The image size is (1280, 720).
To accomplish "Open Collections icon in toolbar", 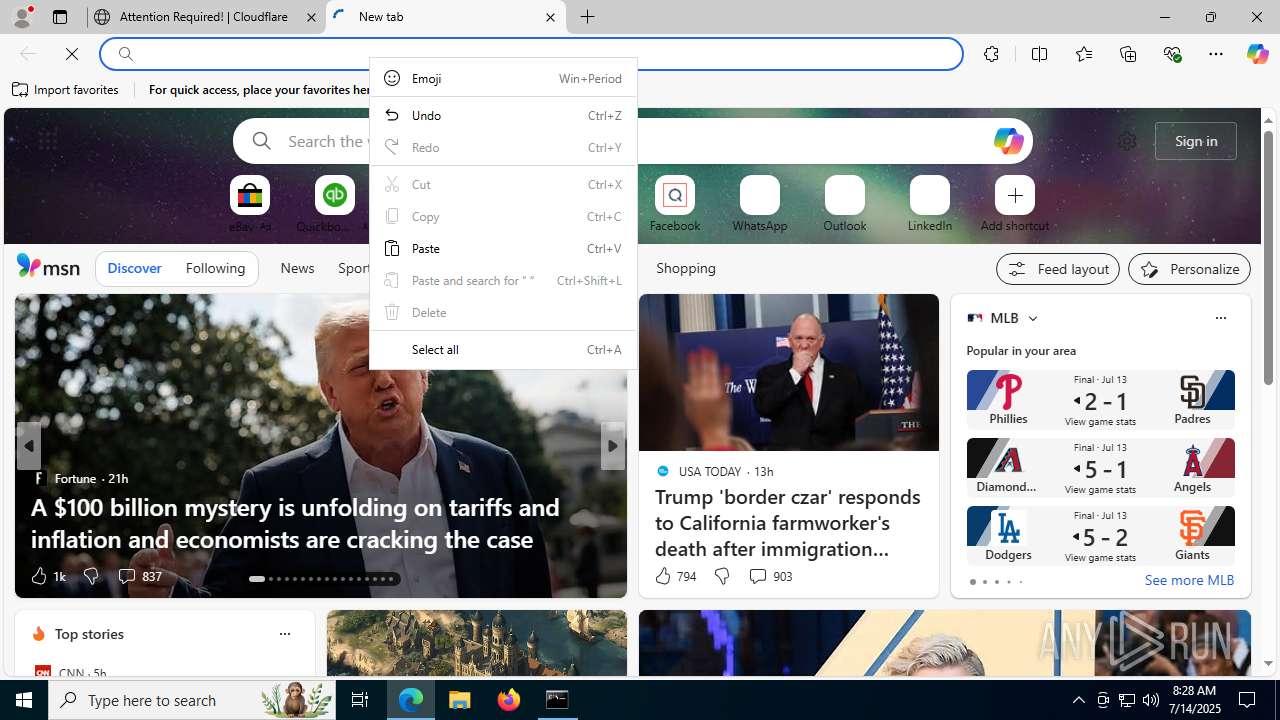I will (1128, 54).
